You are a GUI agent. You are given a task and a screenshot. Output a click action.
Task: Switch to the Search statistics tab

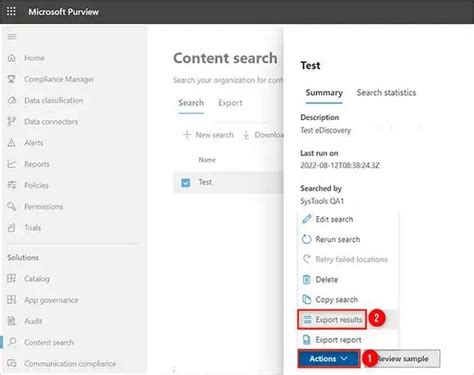coord(386,93)
